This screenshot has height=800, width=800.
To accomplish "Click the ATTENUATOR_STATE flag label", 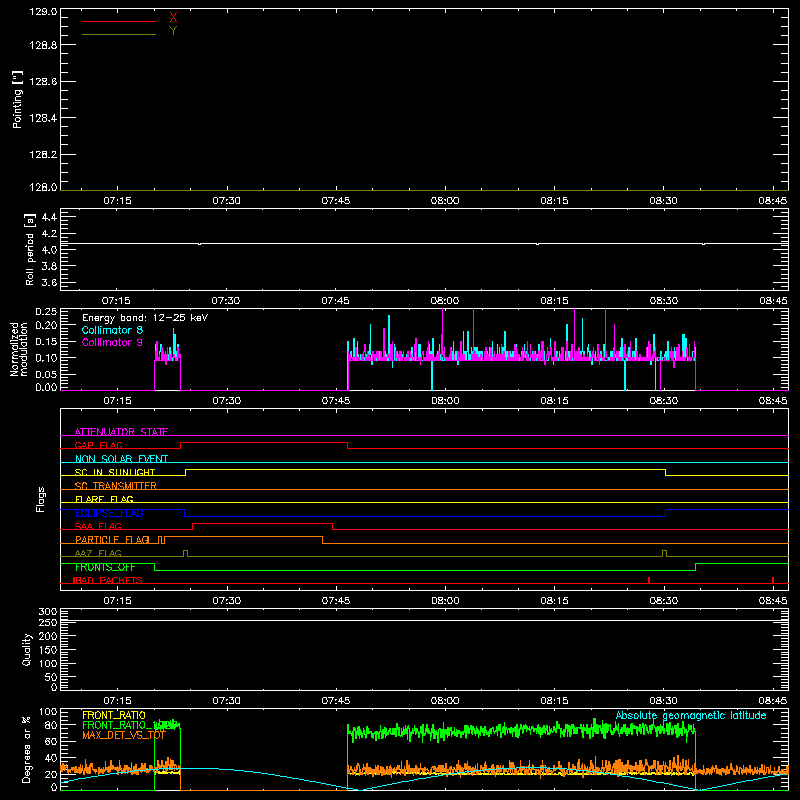I will [121, 432].
